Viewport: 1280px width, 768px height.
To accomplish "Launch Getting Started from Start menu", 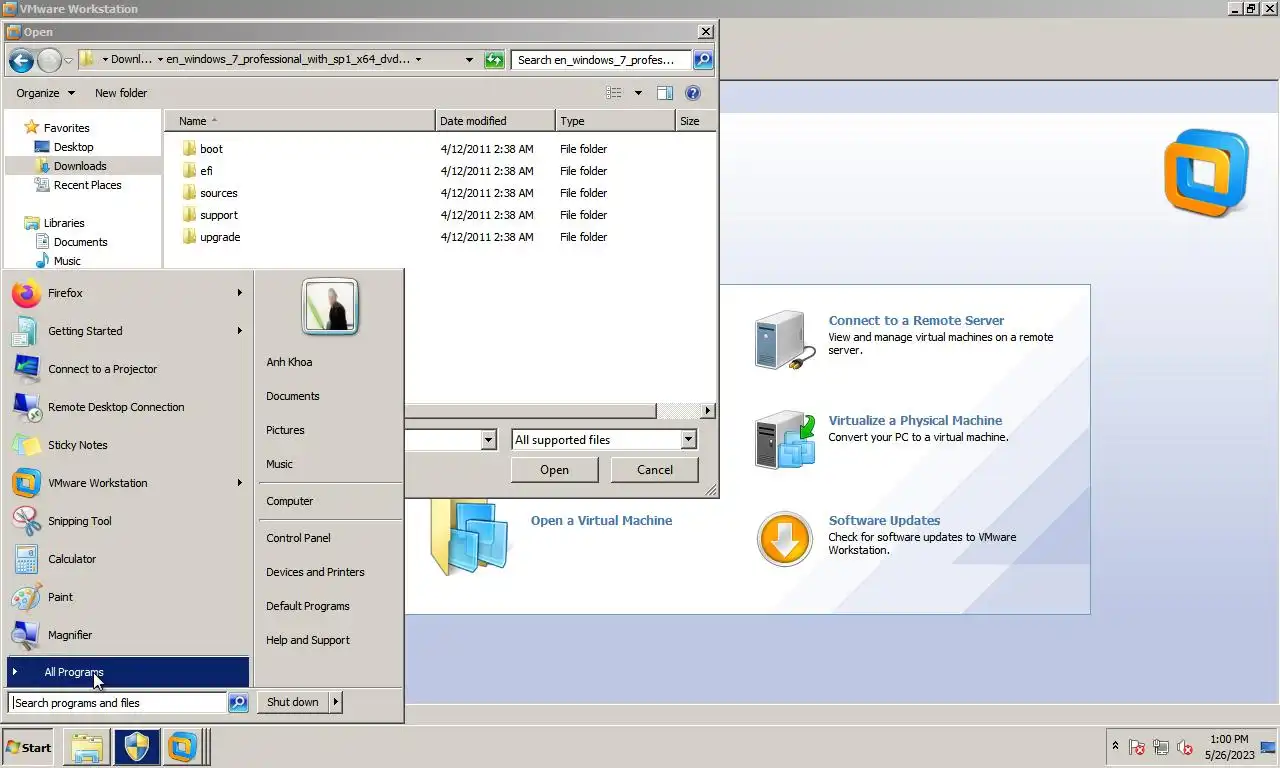I will [x=128, y=331].
